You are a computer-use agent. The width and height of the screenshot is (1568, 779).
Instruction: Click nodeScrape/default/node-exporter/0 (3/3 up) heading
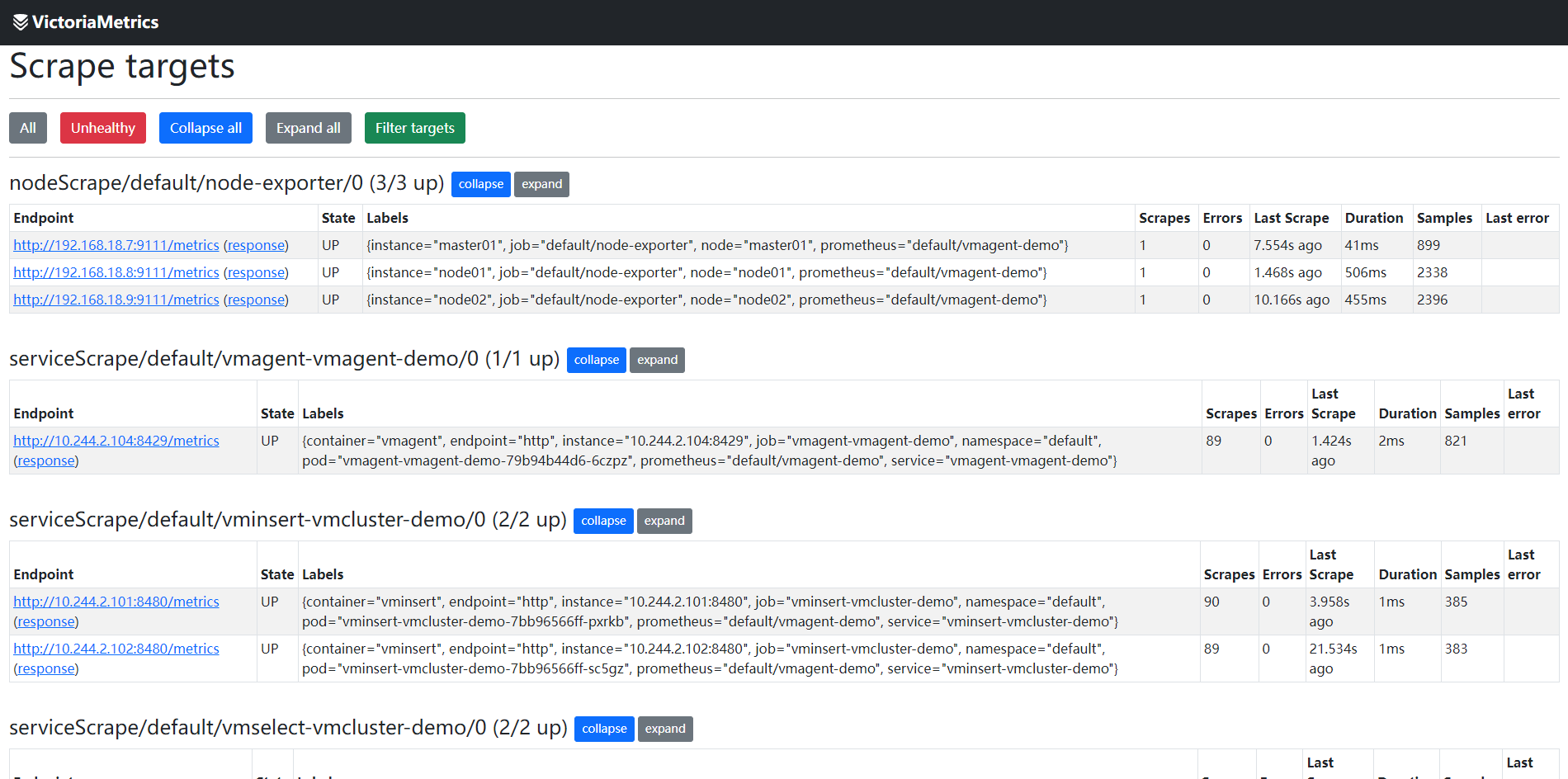coord(227,183)
